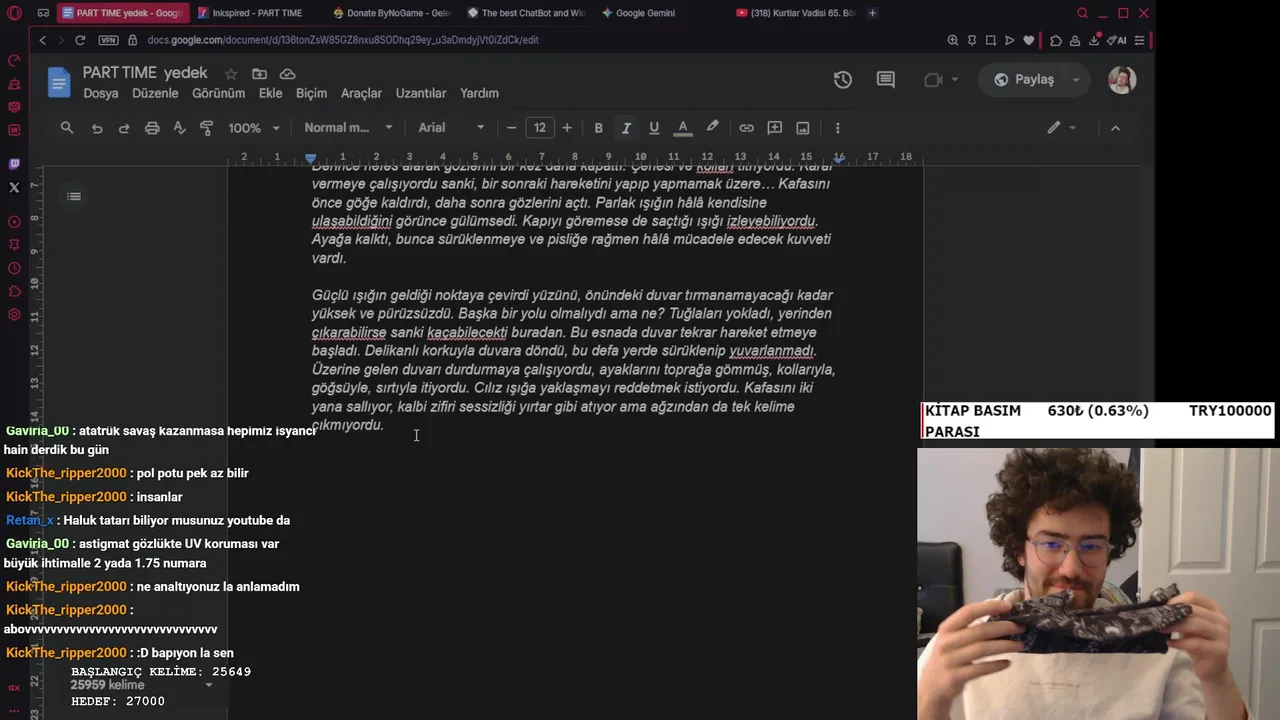
Task: Open the Araçlar menu
Action: pyautogui.click(x=361, y=93)
